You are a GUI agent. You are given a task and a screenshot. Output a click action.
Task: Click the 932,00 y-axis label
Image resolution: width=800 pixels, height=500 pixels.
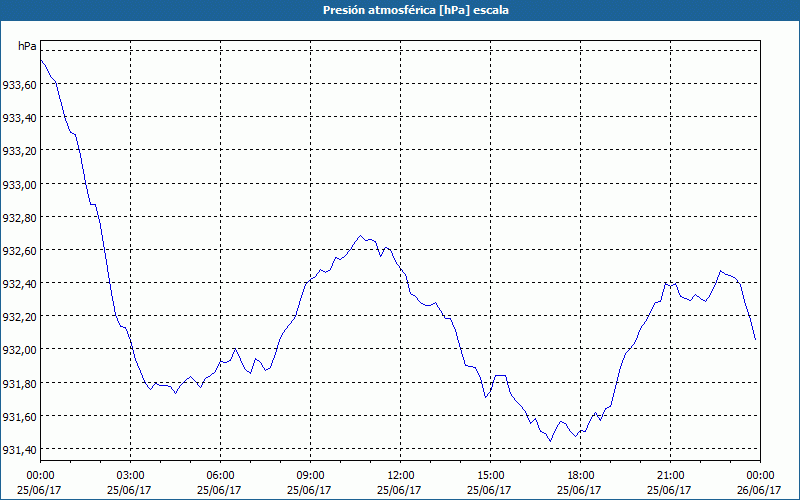pyautogui.click(x=19, y=350)
